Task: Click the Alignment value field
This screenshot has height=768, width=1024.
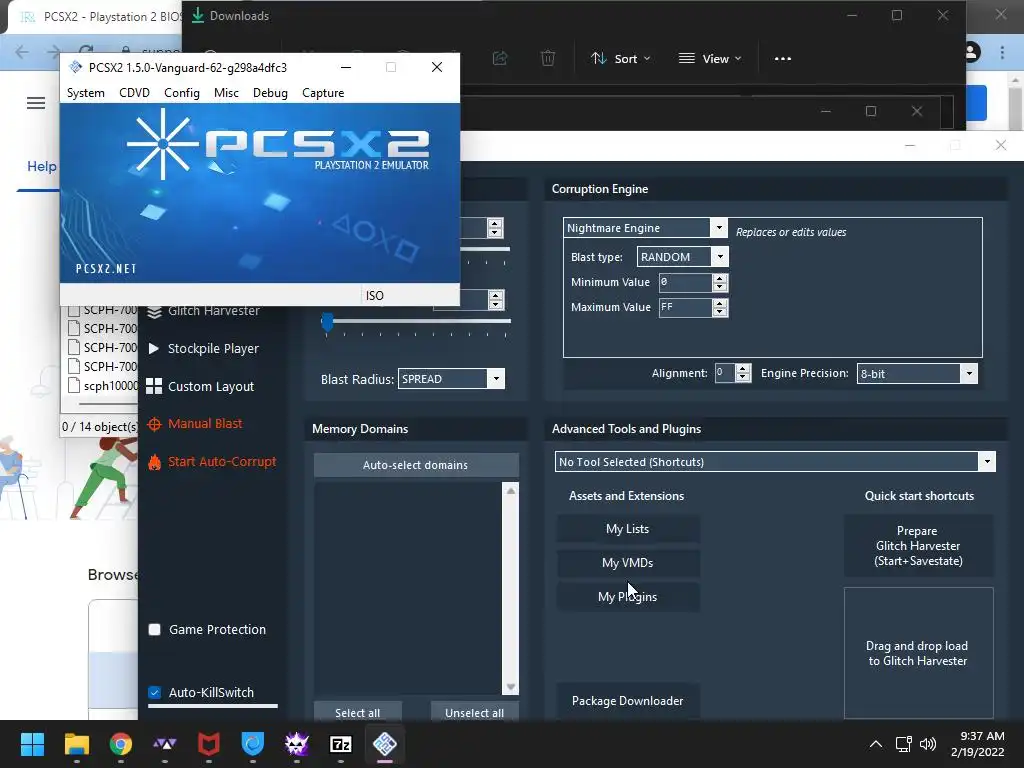Action: pos(724,373)
